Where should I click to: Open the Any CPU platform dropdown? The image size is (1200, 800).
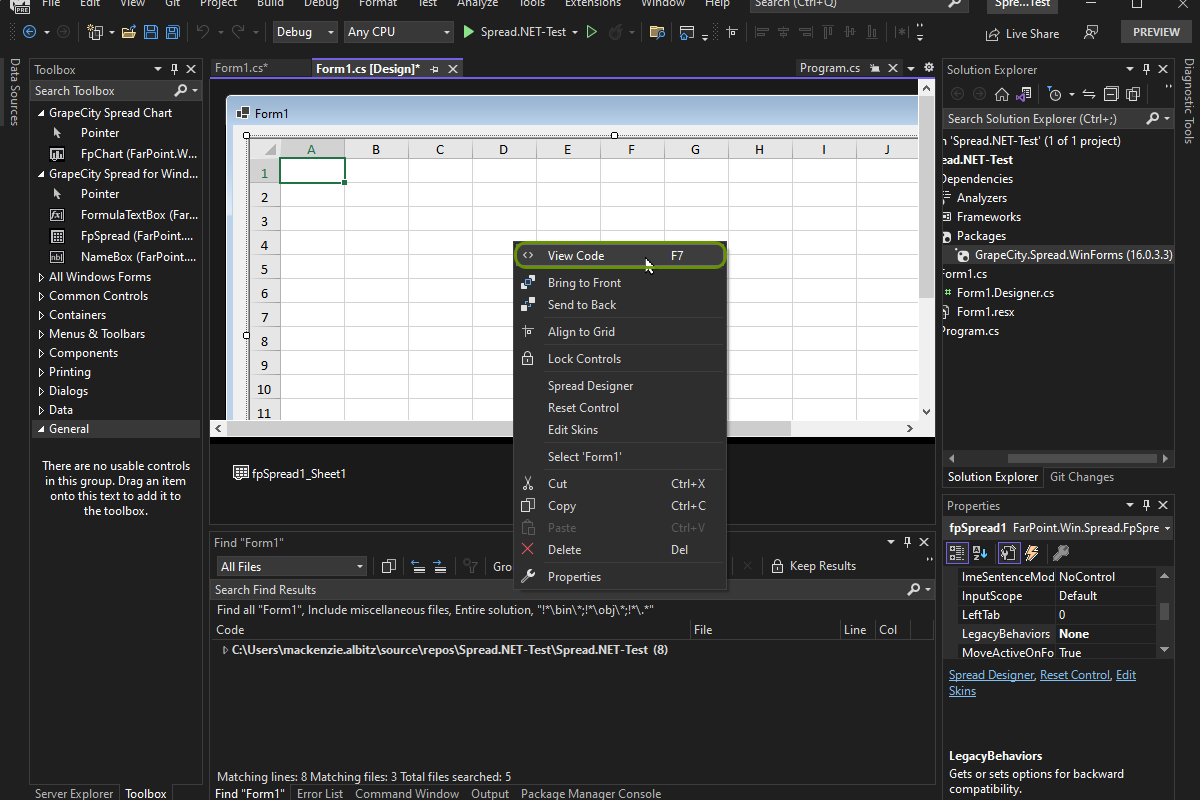coord(398,32)
